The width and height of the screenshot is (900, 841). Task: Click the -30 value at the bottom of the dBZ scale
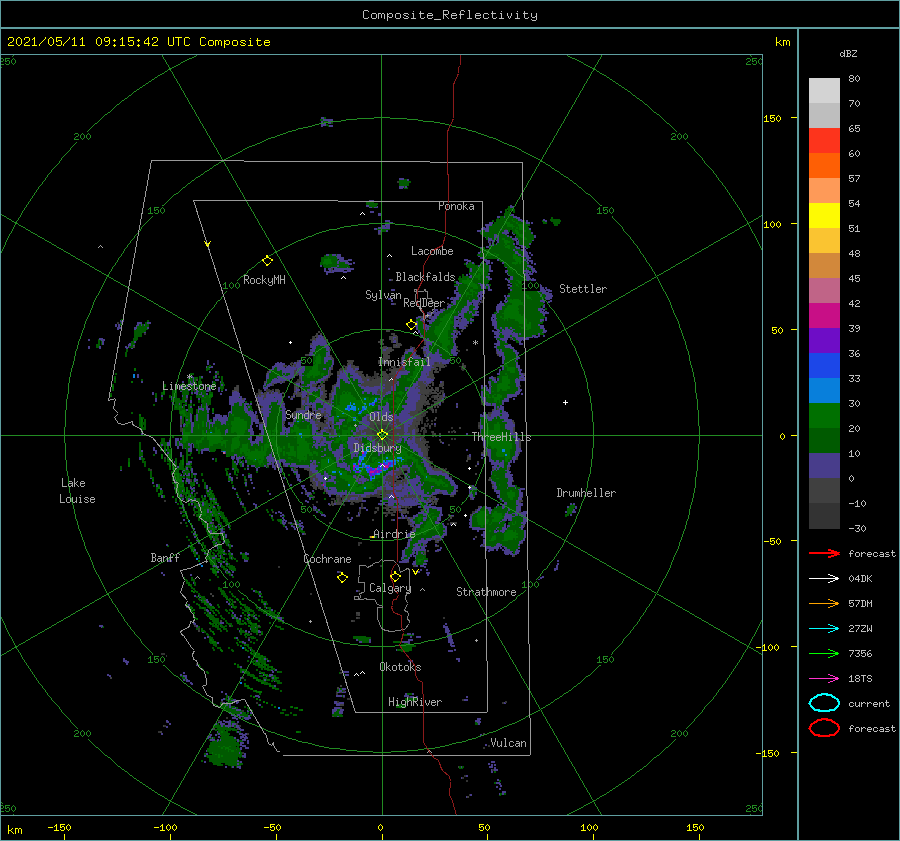[857, 528]
